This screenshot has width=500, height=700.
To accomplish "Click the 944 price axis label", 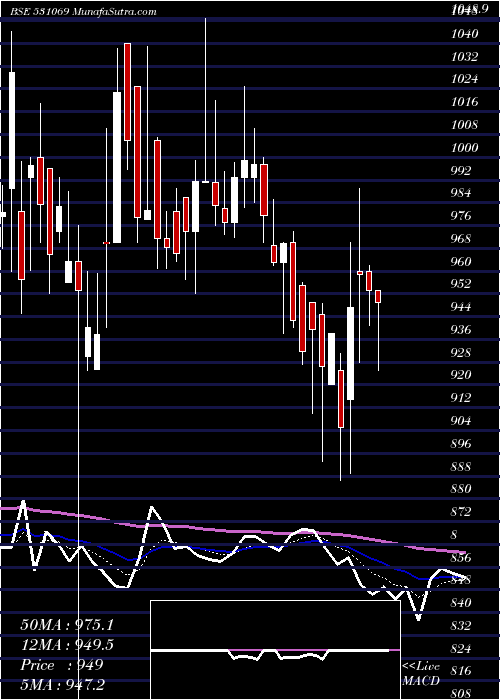I will pos(461,307).
